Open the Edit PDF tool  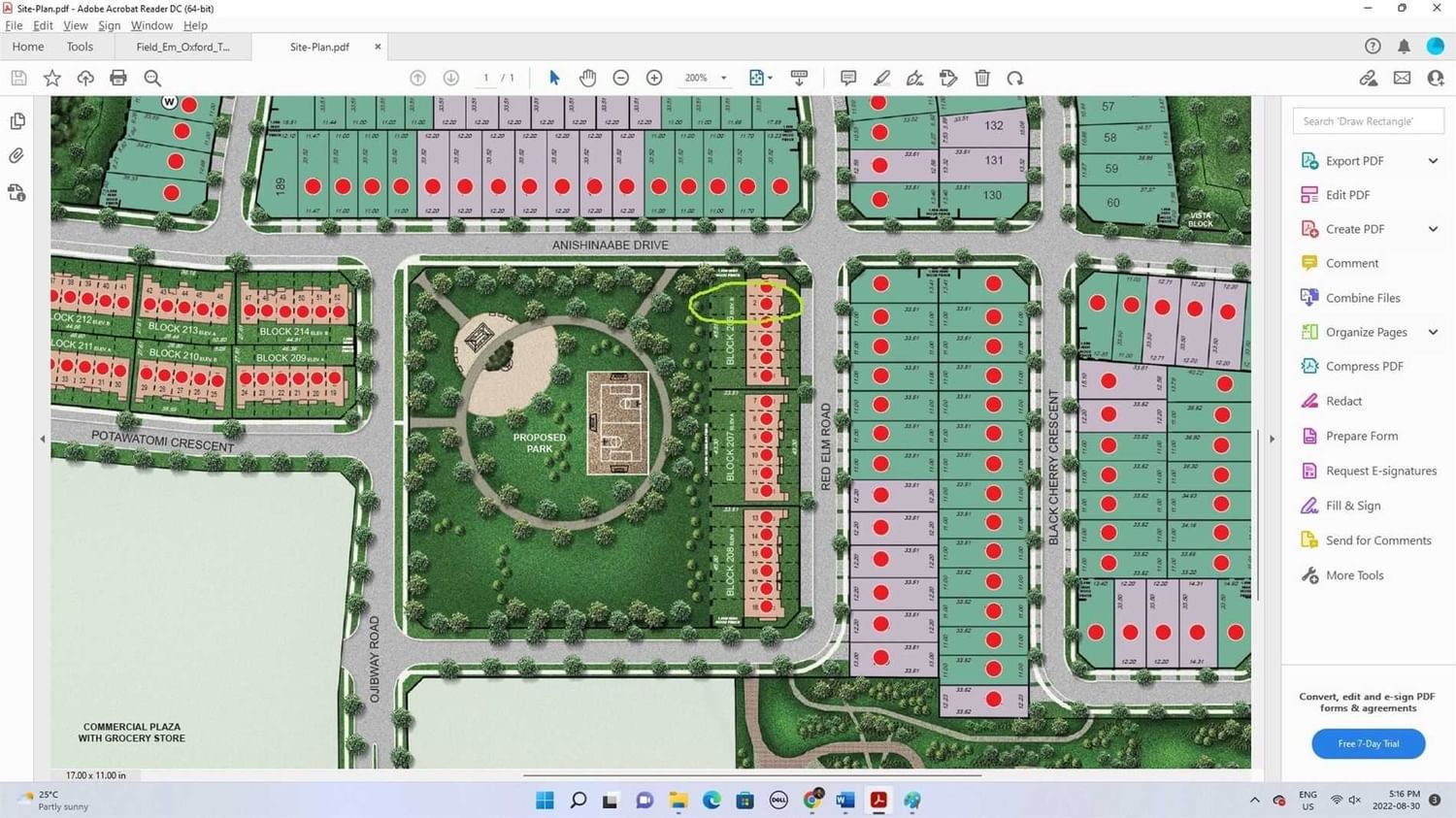[x=1347, y=195]
